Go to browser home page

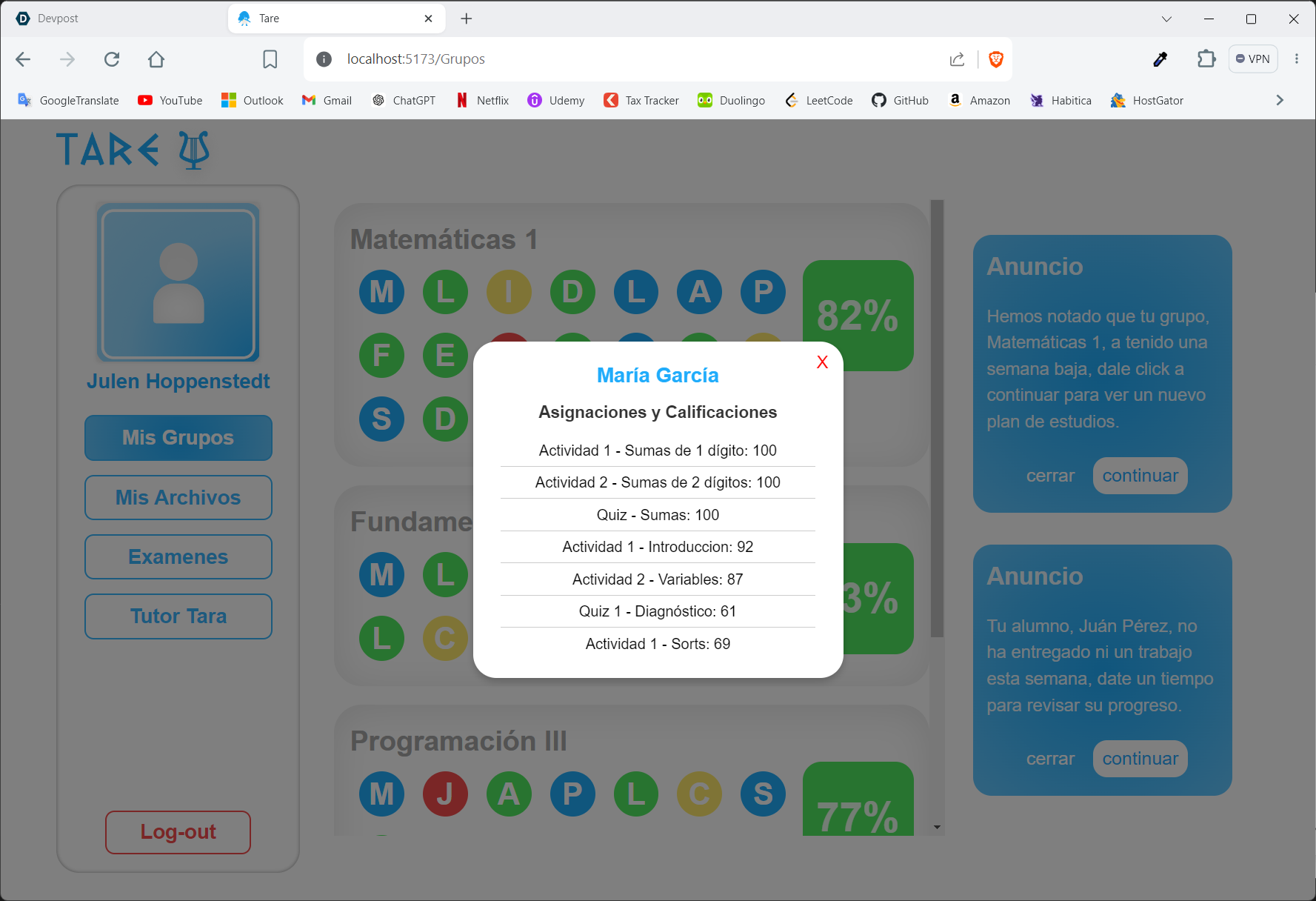(x=156, y=59)
